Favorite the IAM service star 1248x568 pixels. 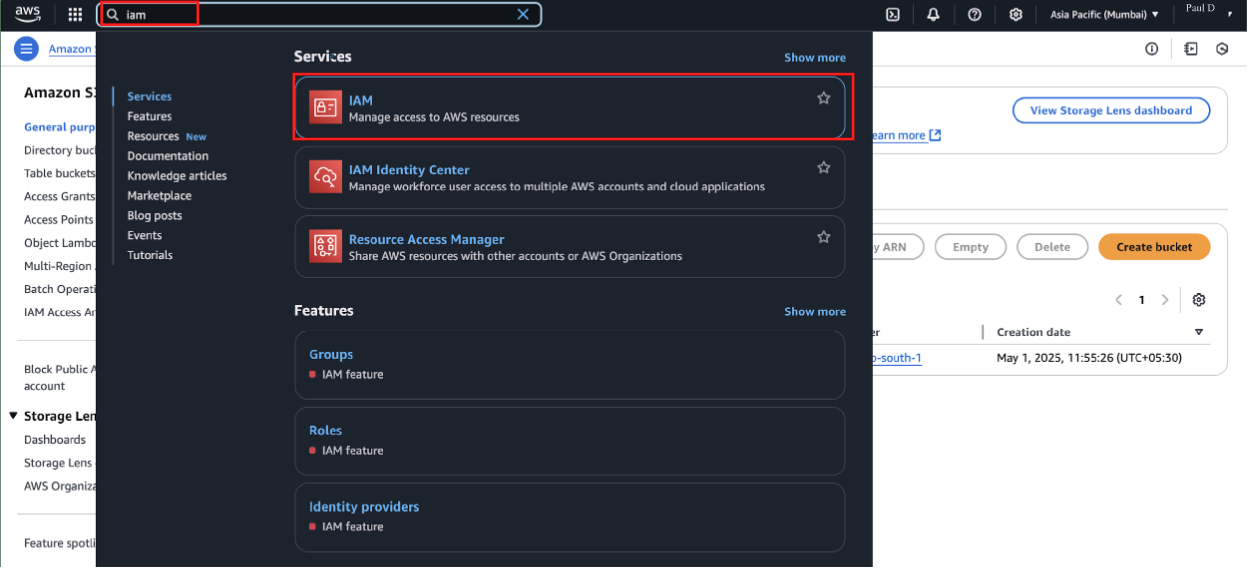[x=824, y=98]
